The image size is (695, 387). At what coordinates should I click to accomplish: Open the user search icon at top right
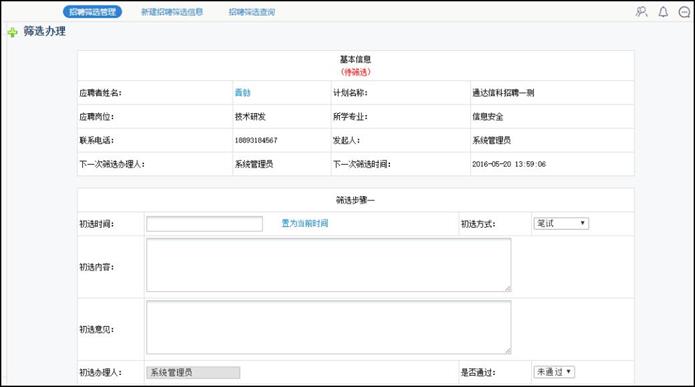[641, 12]
